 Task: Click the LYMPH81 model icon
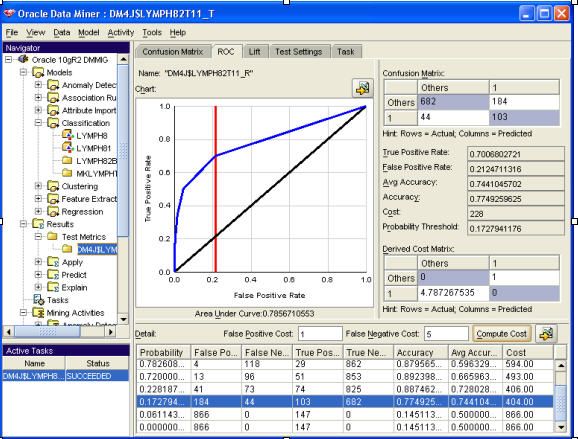[68, 148]
